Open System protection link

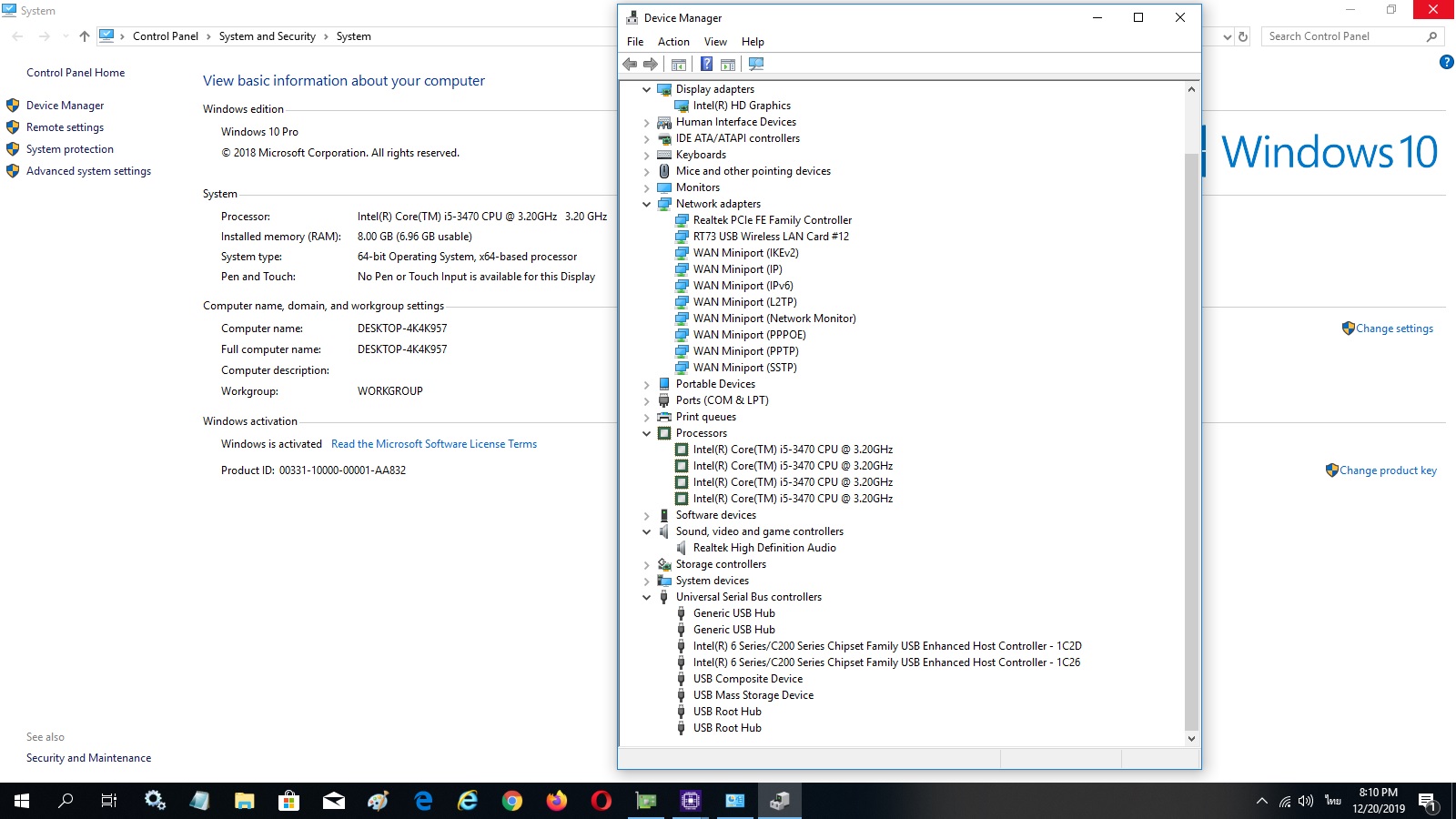(x=70, y=149)
